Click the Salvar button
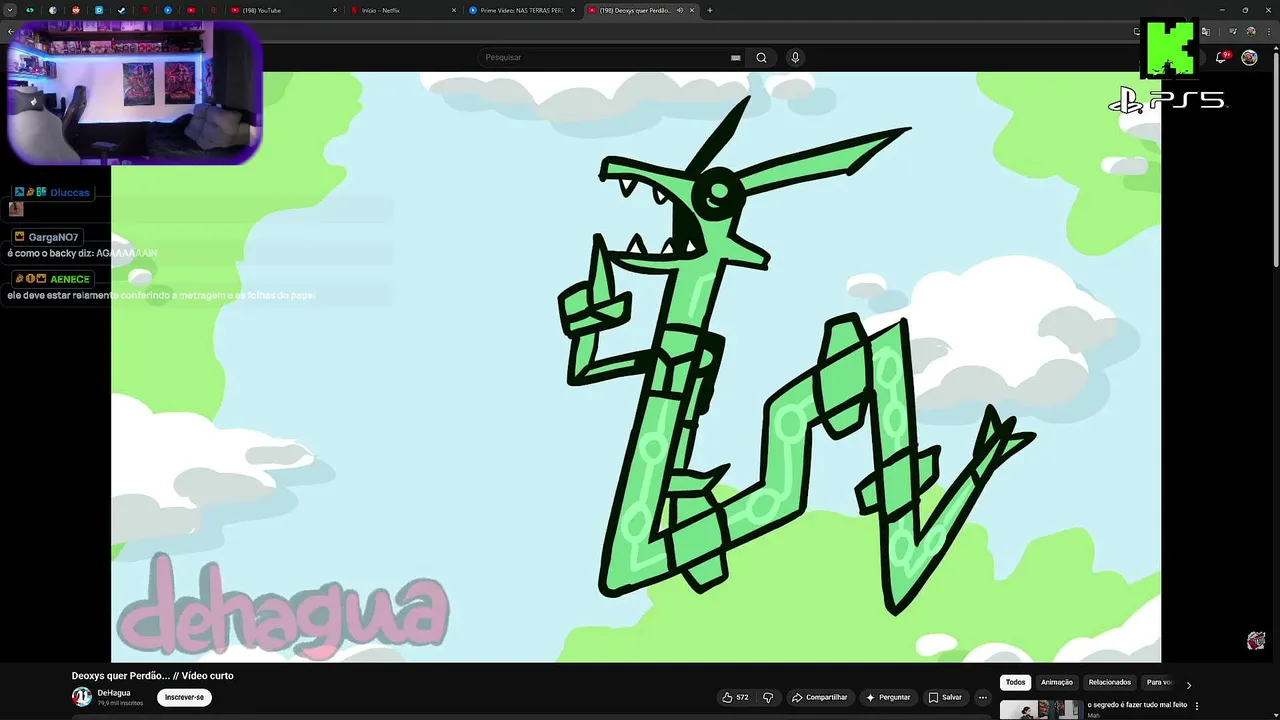This screenshot has height=720, width=1280. [x=945, y=697]
